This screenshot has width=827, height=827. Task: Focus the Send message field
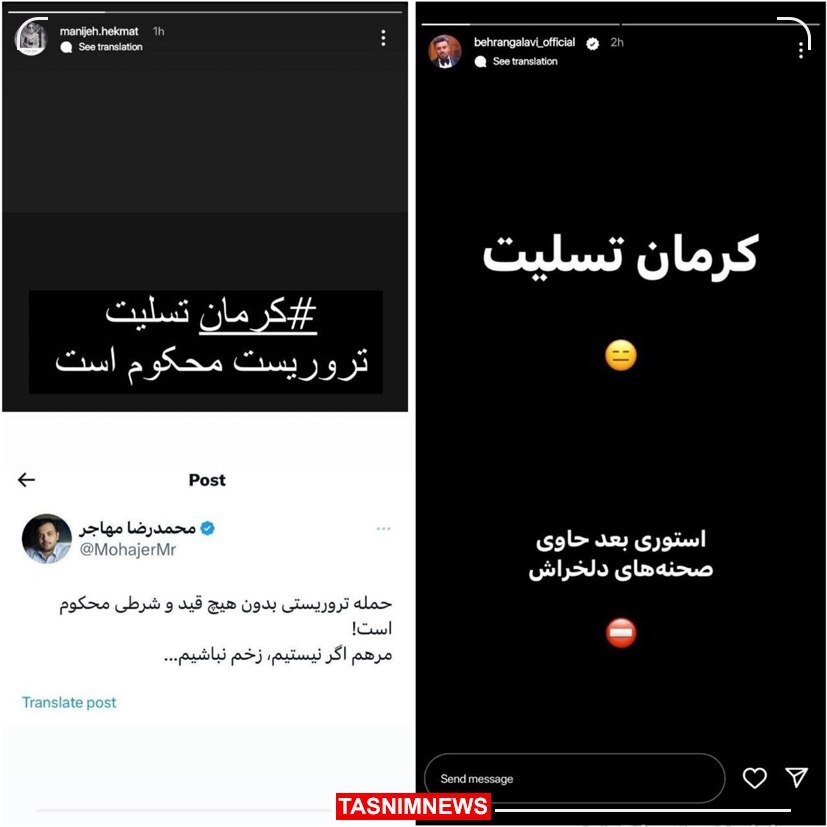[575, 778]
